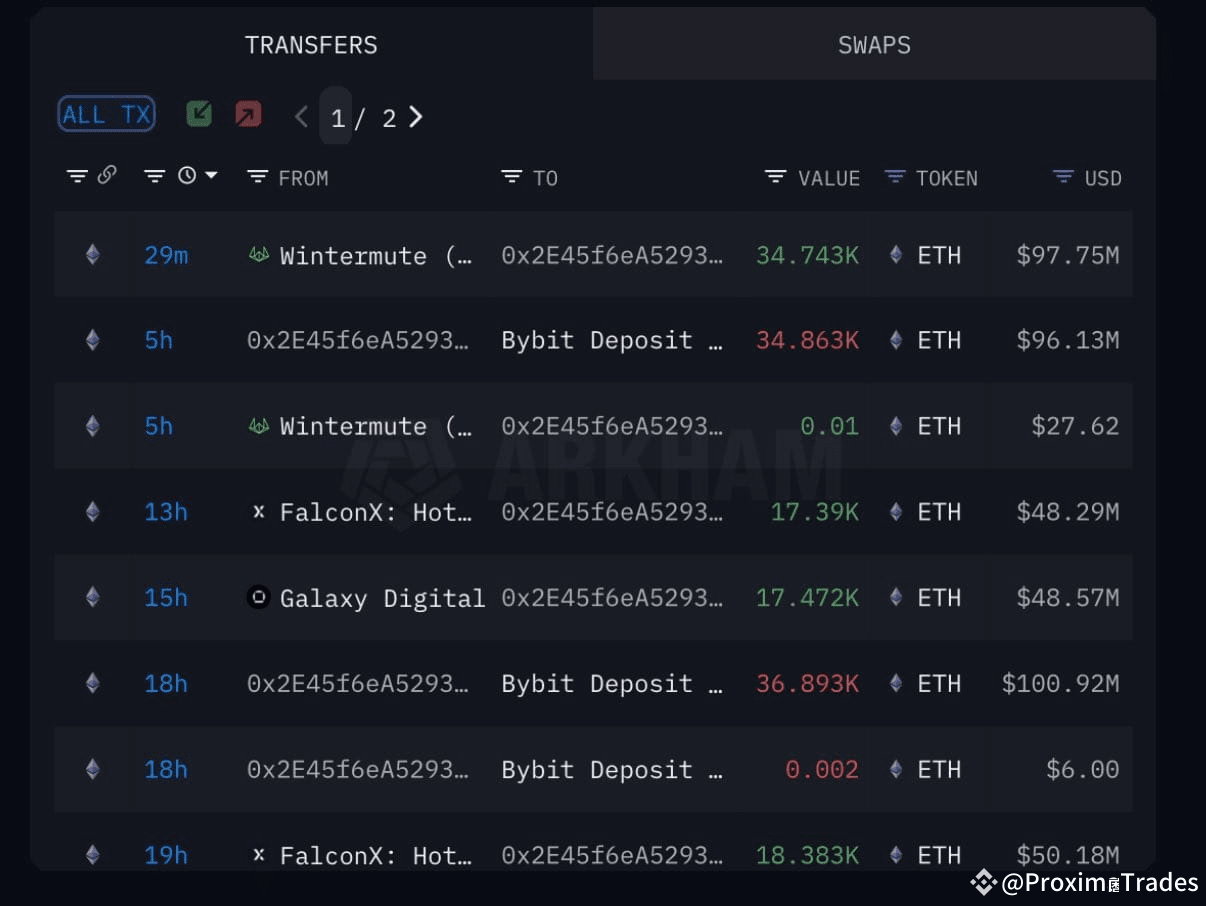1206x906 pixels.
Task: Click the ETH token icon in the $50.18M row
Action: (897, 855)
